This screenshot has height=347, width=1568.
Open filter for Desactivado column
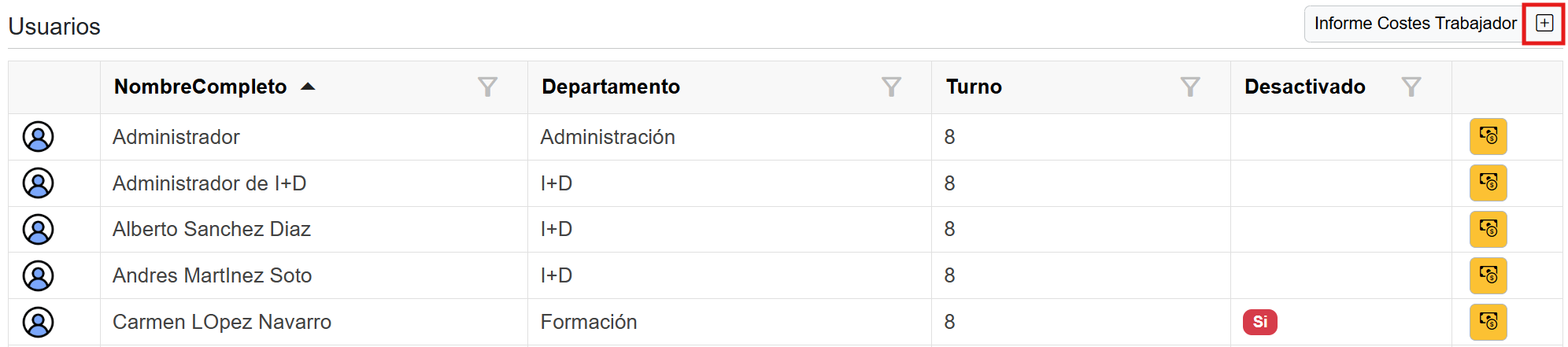[x=1411, y=87]
